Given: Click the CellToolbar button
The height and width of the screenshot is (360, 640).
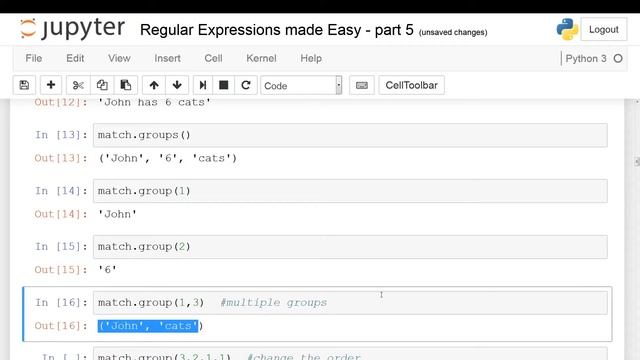Looking at the screenshot, I should click(411, 85).
